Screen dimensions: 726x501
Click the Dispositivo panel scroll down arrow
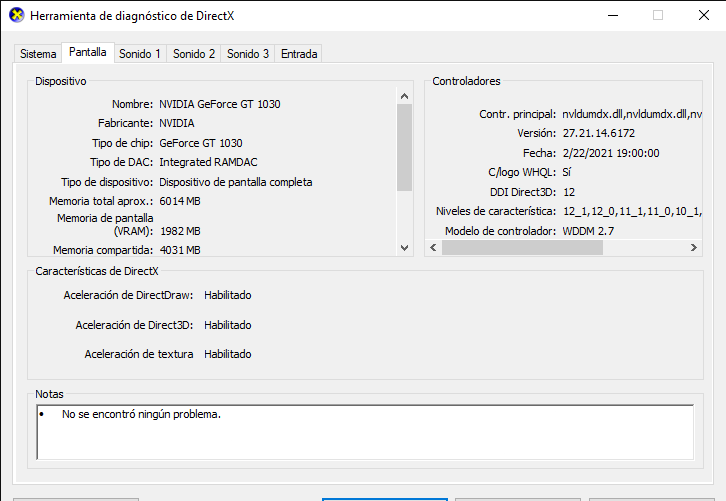[404, 248]
